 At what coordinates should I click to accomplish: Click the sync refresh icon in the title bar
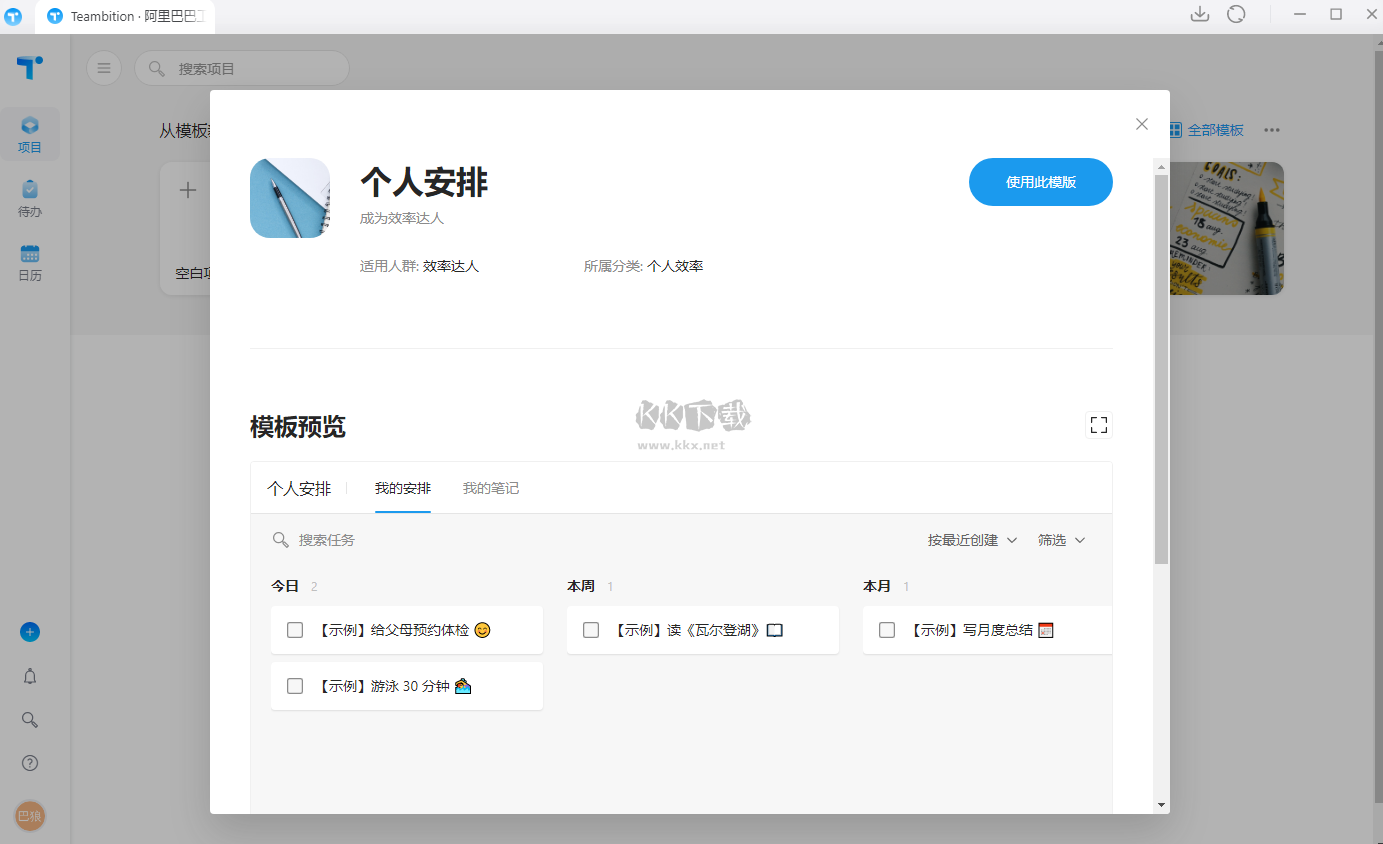coord(1237,14)
